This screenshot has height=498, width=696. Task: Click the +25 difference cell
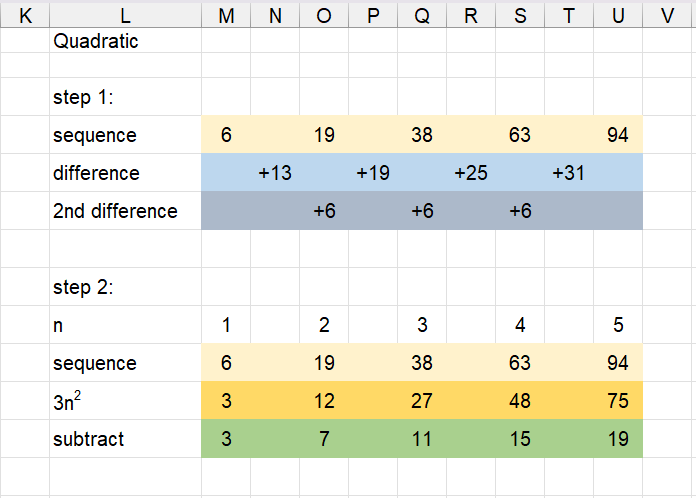click(x=471, y=174)
